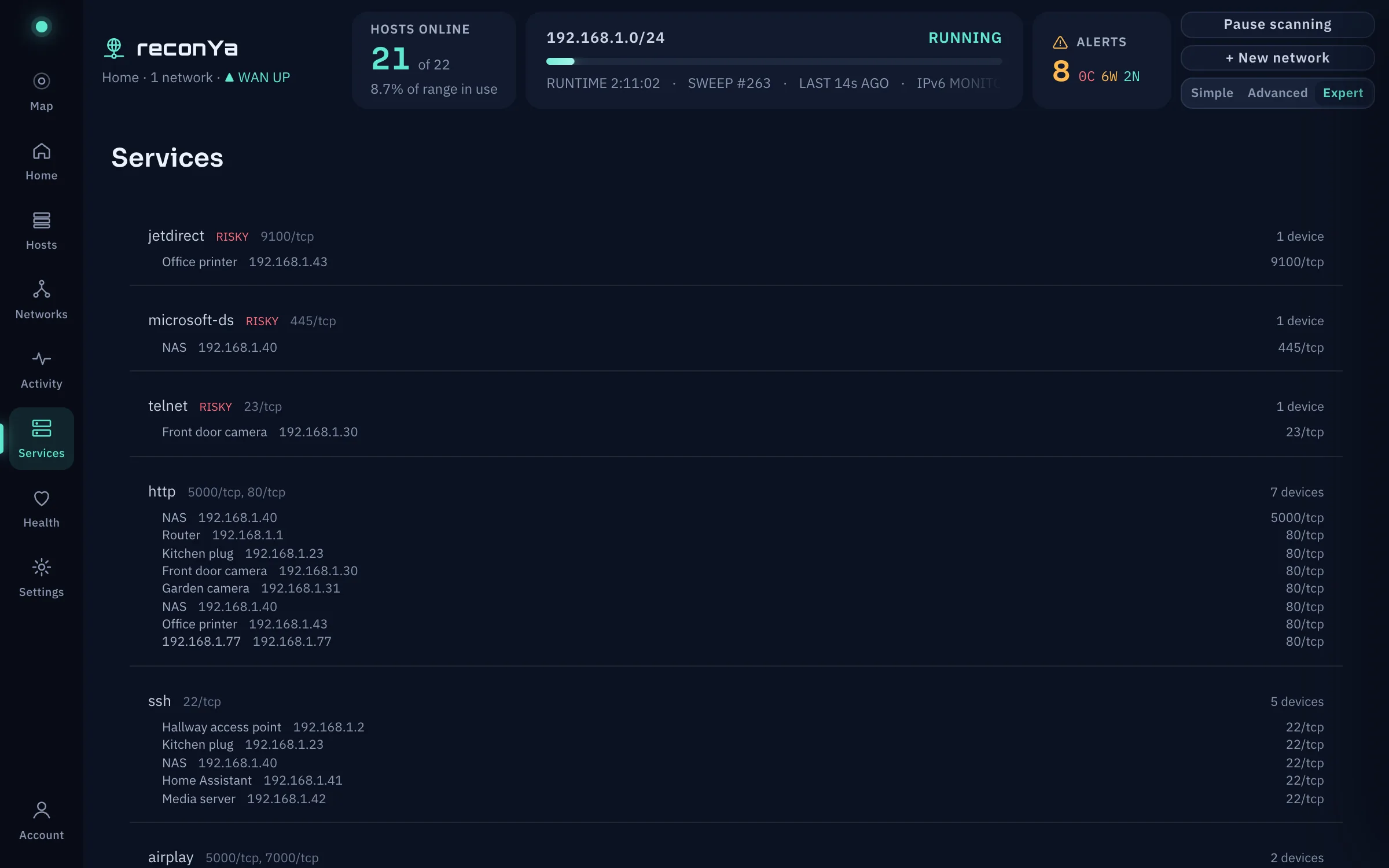Select Media server 192.168.1.42
This screenshot has width=1389, height=868.
pos(743,799)
